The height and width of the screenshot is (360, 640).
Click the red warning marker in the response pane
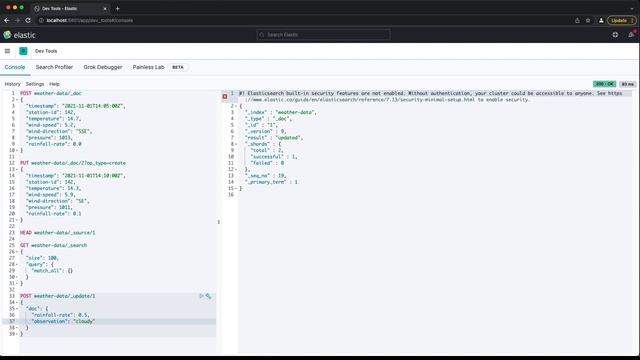point(225,96)
